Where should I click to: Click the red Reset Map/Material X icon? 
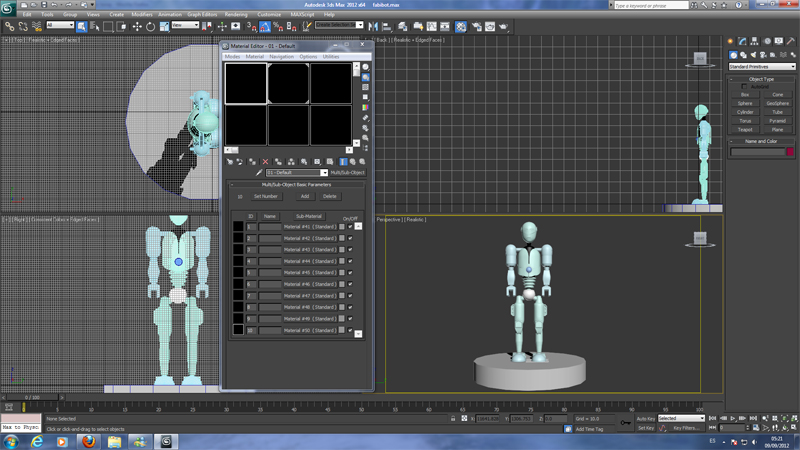click(x=265, y=161)
